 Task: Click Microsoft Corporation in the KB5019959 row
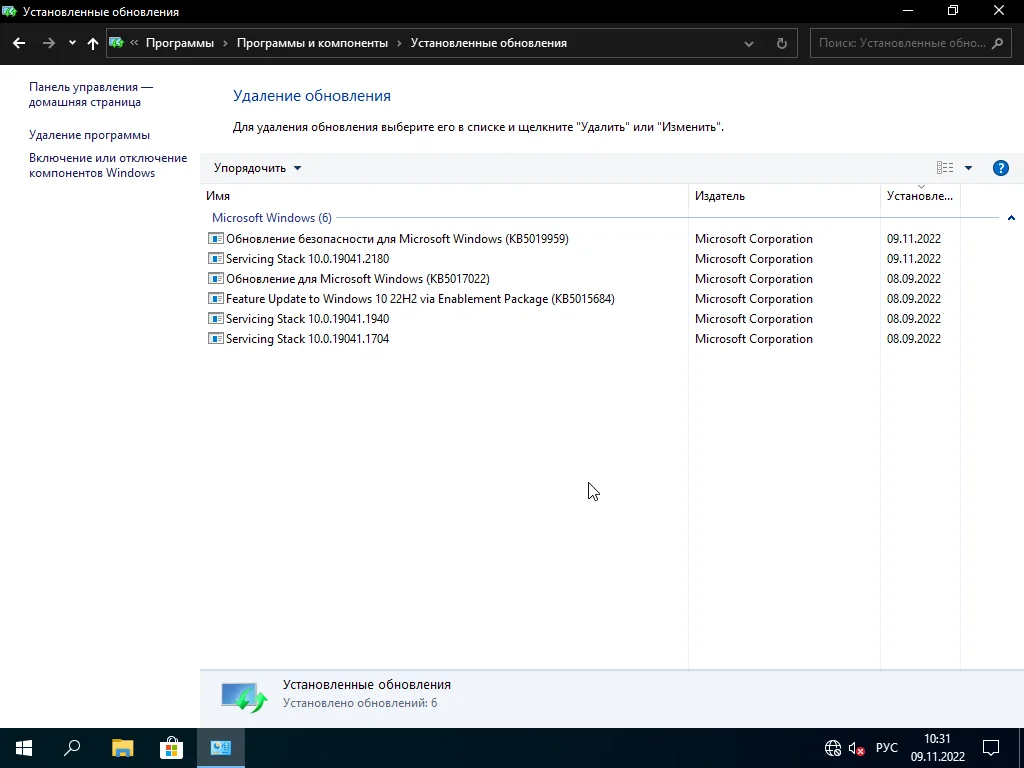tap(754, 239)
